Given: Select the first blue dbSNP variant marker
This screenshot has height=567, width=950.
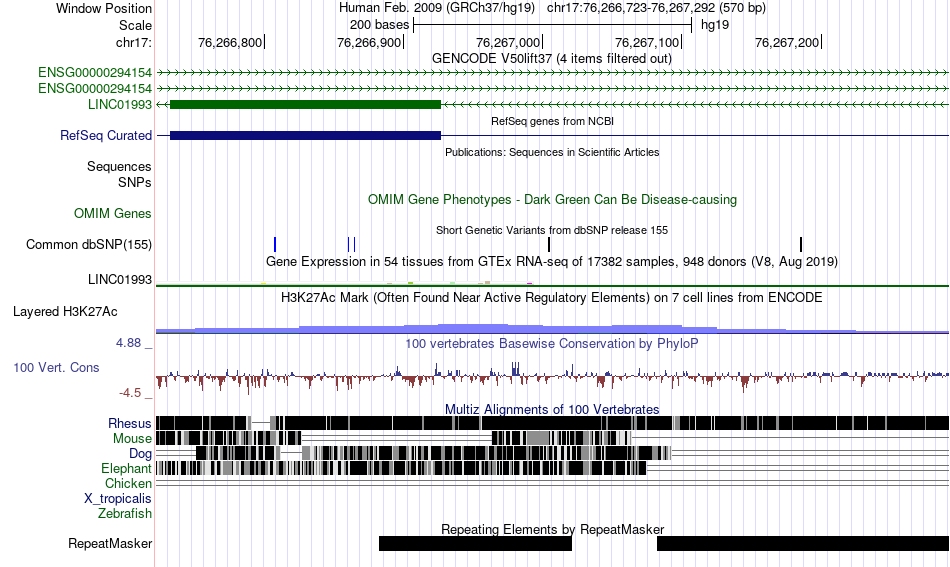Looking at the screenshot, I should tap(275, 245).
